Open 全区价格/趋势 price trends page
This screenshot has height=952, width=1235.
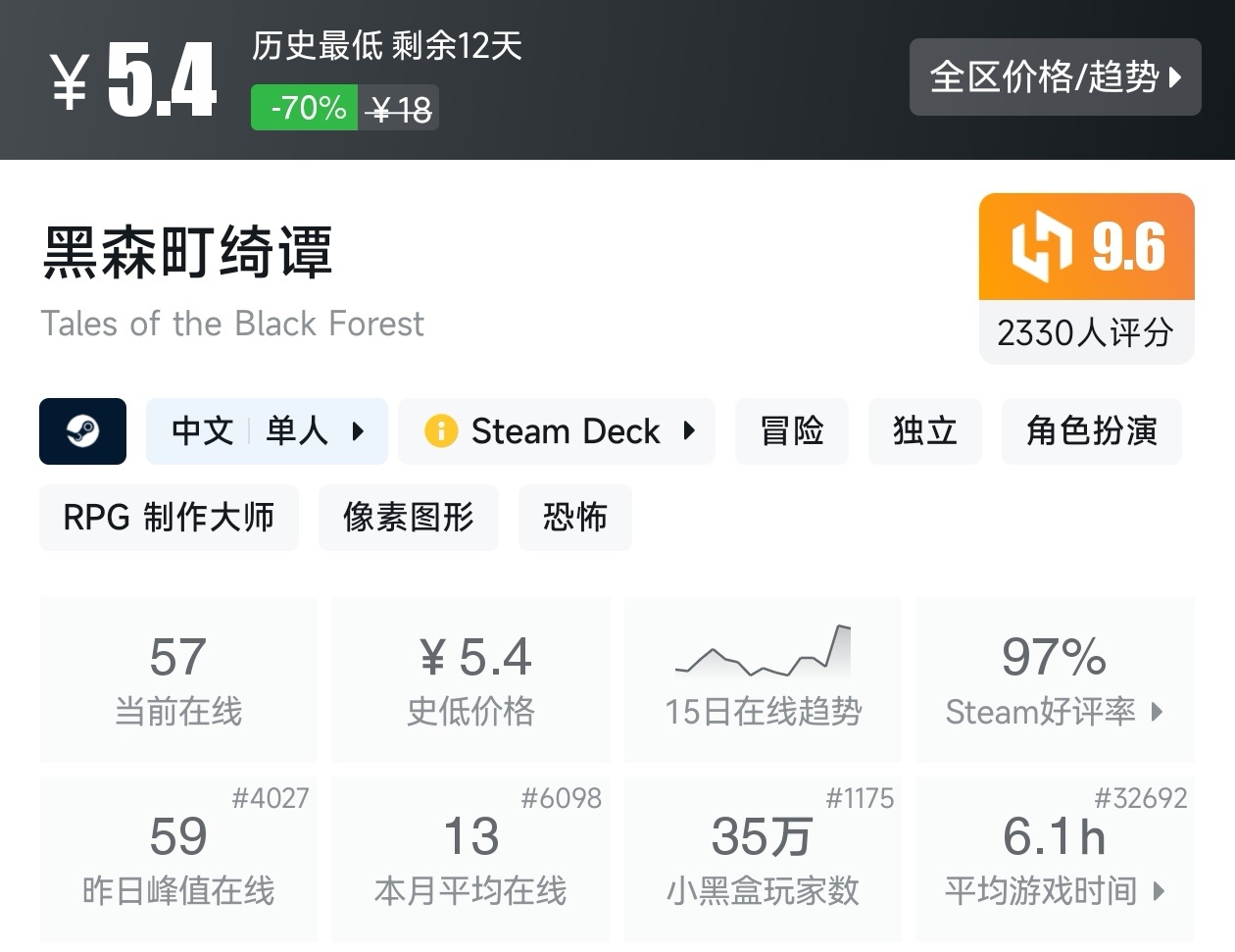click(x=1055, y=77)
